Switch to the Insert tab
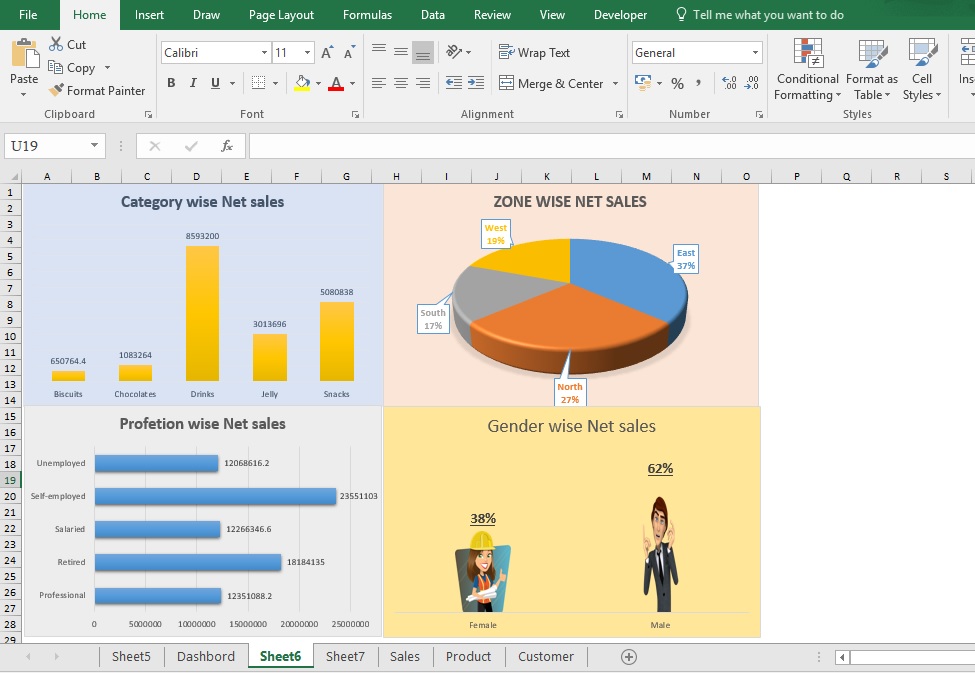 (149, 15)
